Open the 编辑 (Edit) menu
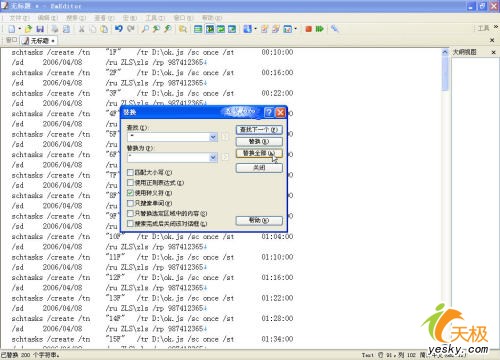The image size is (500, 360). pos(48,18)
